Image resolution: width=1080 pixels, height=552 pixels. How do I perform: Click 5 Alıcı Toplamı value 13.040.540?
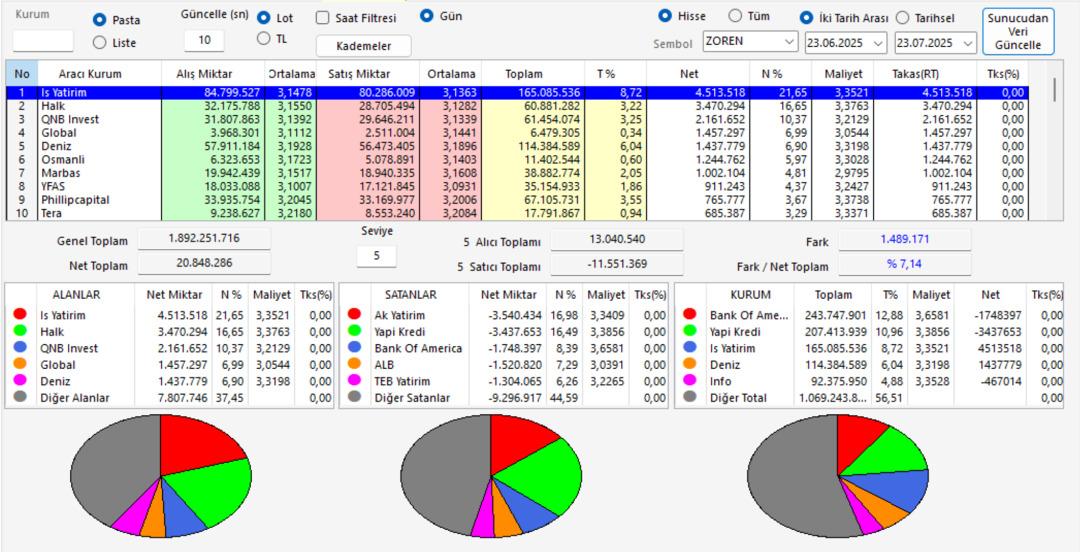pyautogui.click(x=616, y=240)
